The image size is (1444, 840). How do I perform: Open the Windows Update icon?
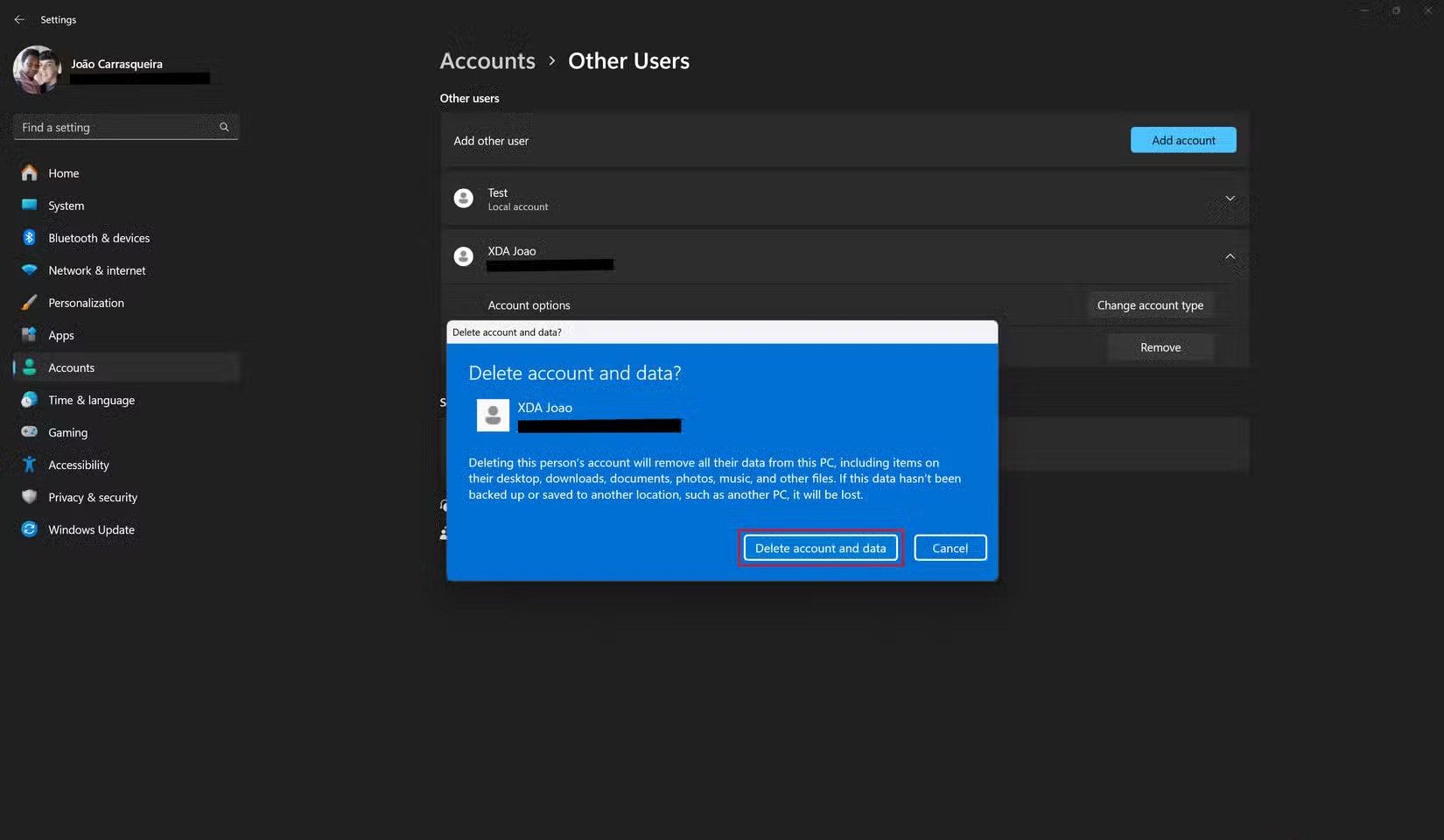(29, 528)
